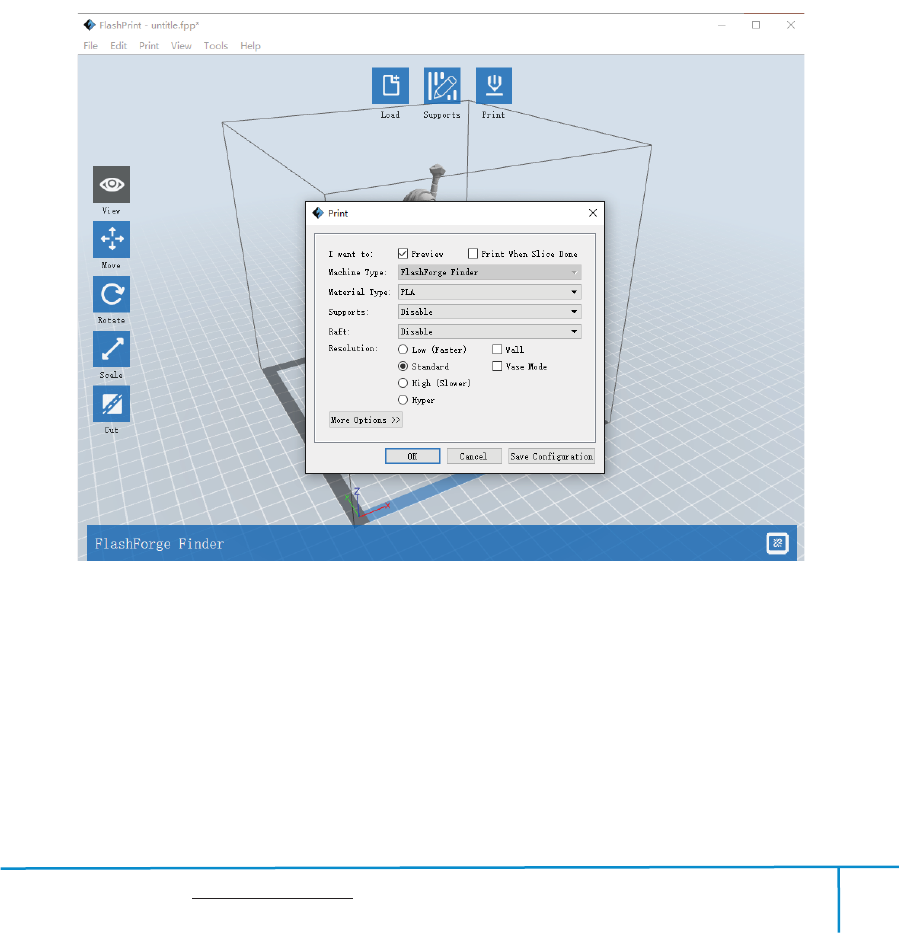Expand the Supports dropdown
This screenshot has width=899, height=933.
(x=489, y=312)
